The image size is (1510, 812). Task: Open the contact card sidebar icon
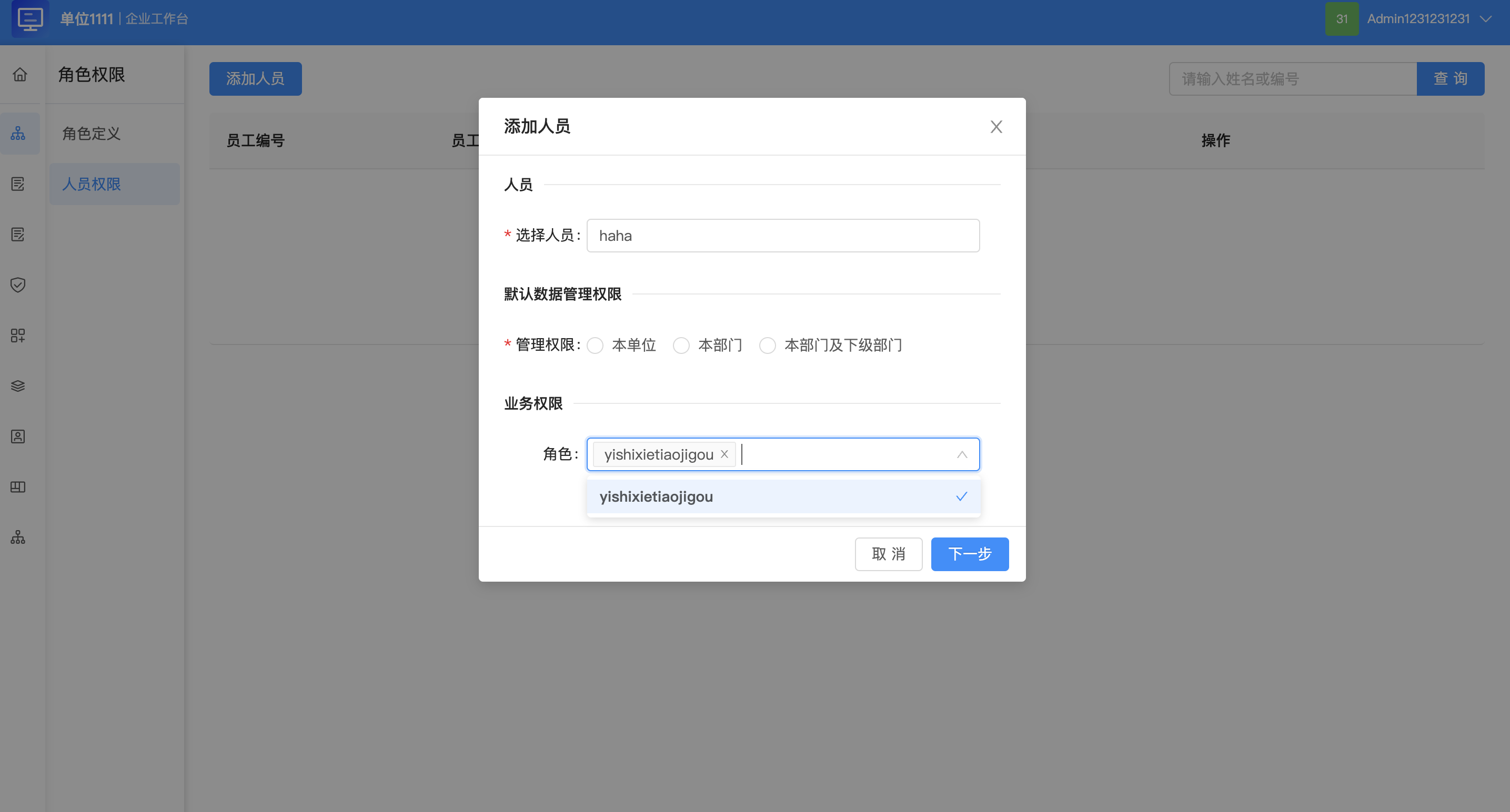click(18, 437)
